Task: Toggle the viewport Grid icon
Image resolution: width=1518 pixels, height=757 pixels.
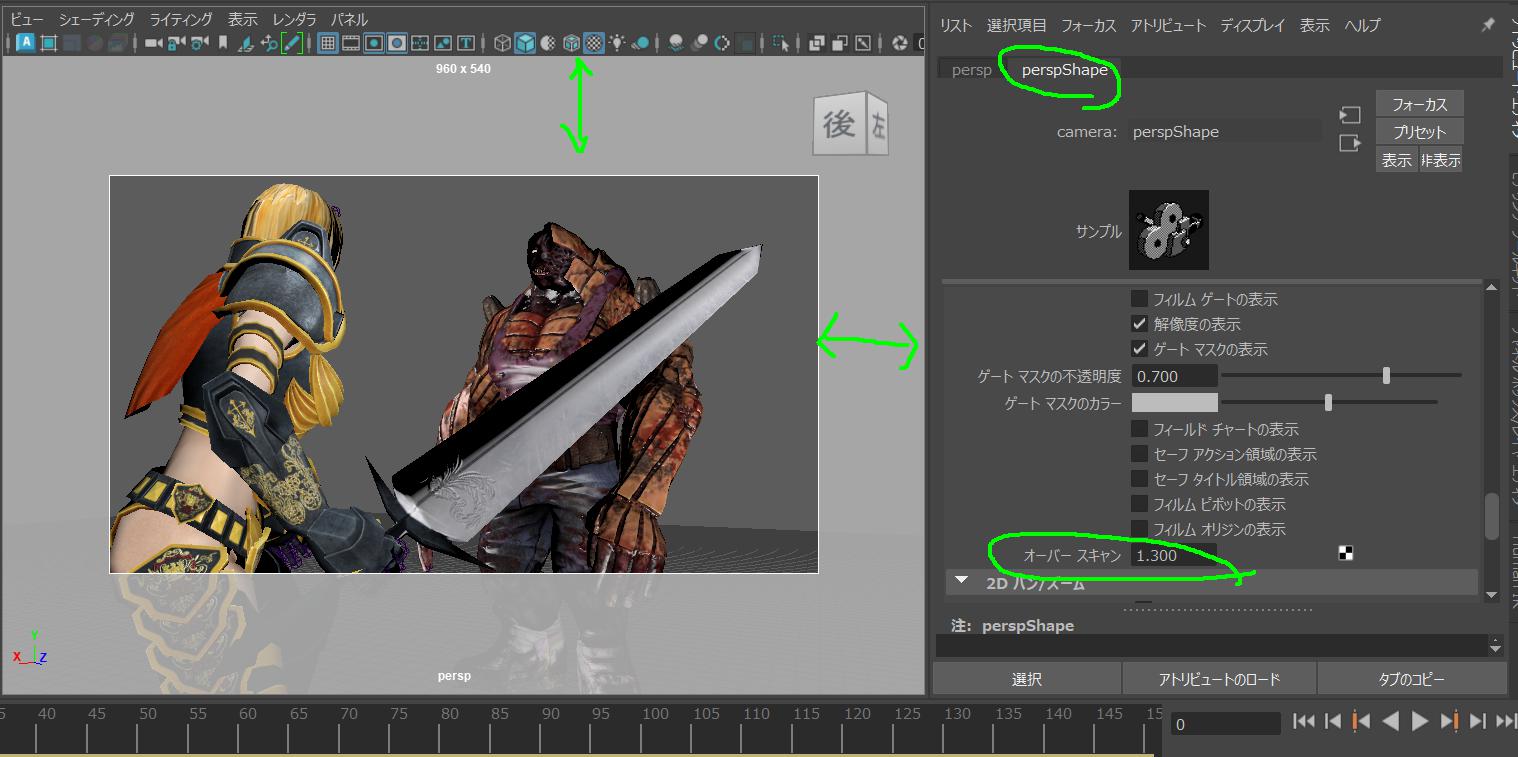Action: (328, 43)
